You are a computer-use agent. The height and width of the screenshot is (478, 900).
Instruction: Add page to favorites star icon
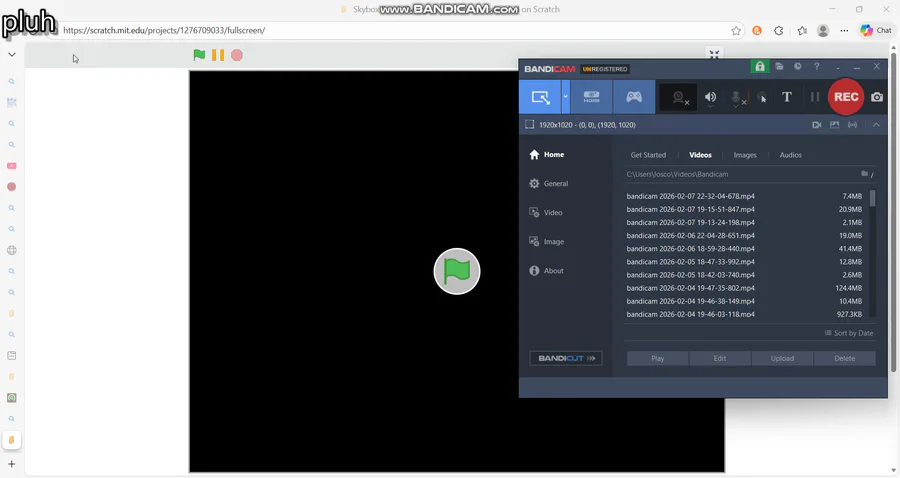[736, 31]
